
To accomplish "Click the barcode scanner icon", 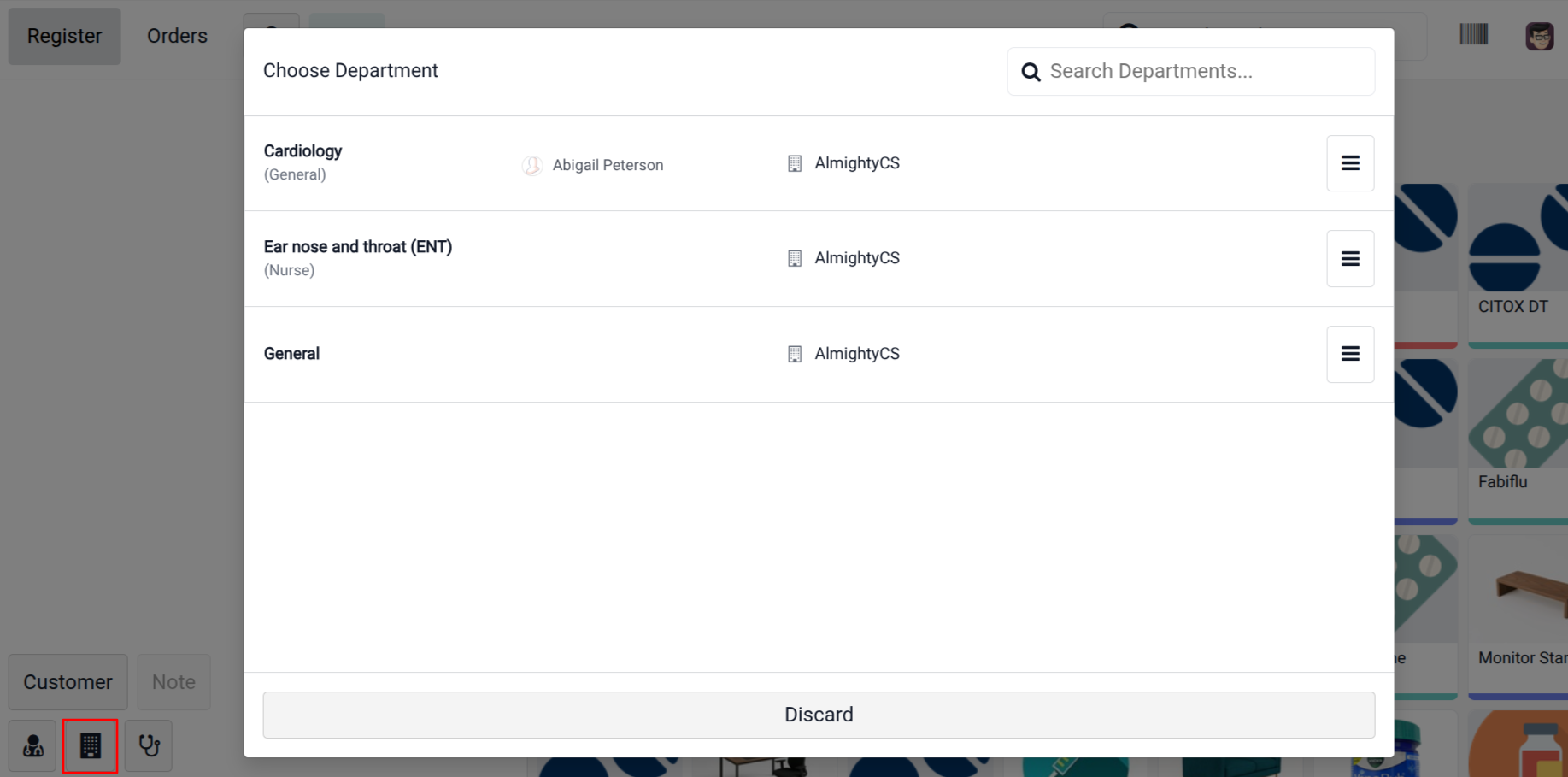I will 1473,35.
